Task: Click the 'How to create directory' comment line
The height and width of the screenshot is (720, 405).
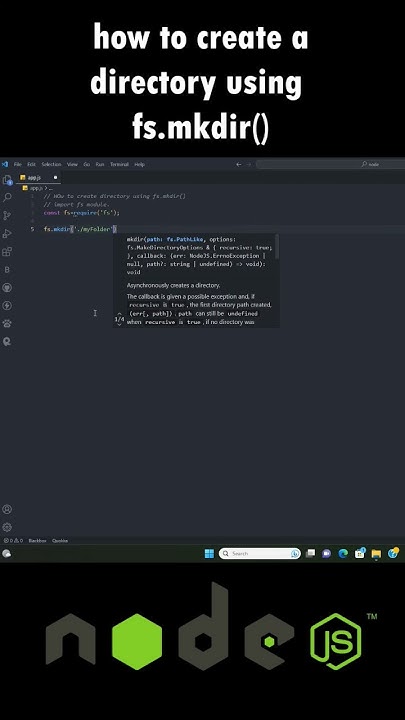Action: click(114, 196)
